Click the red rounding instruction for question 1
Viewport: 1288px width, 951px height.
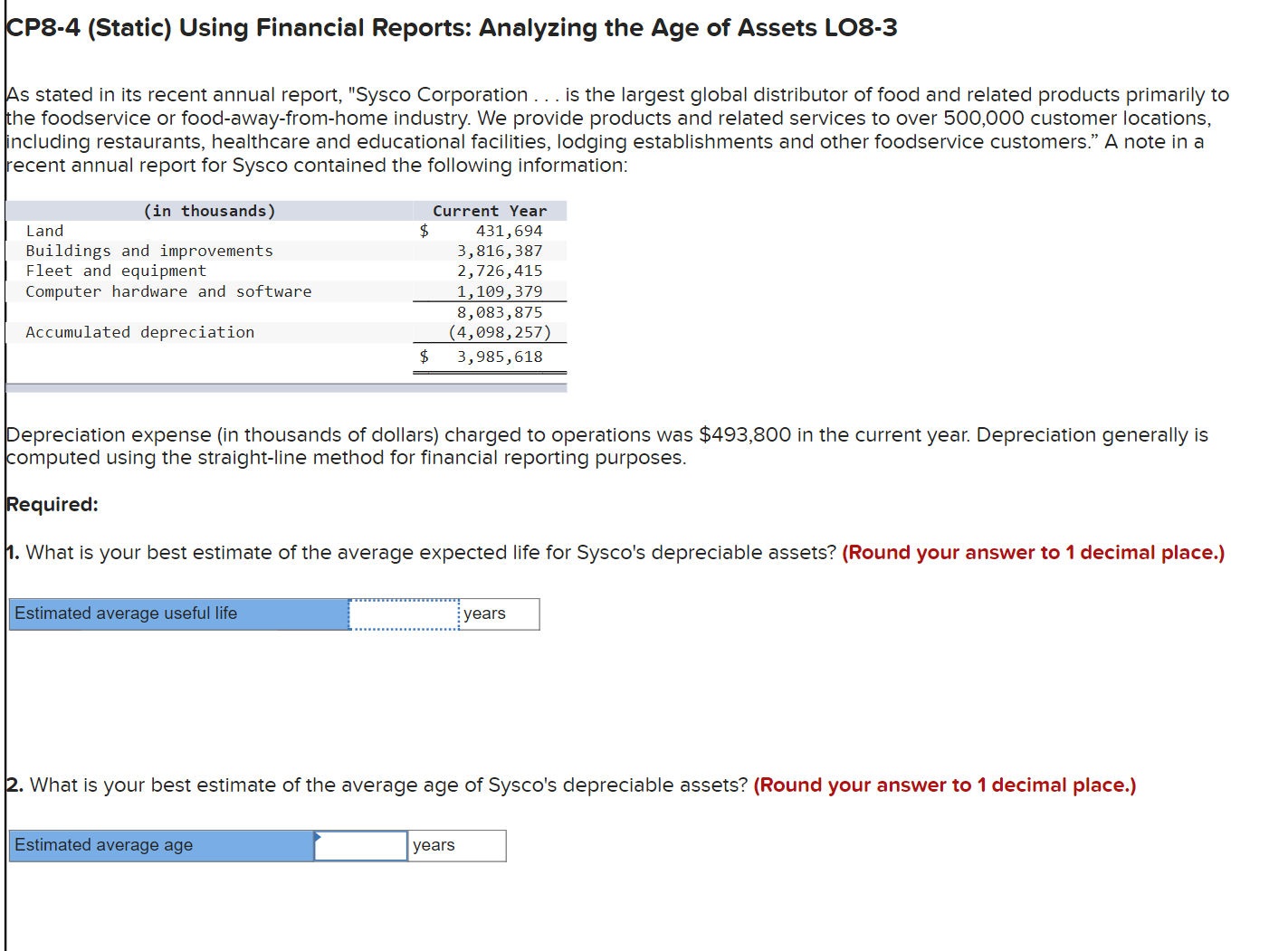[1032, 553]
